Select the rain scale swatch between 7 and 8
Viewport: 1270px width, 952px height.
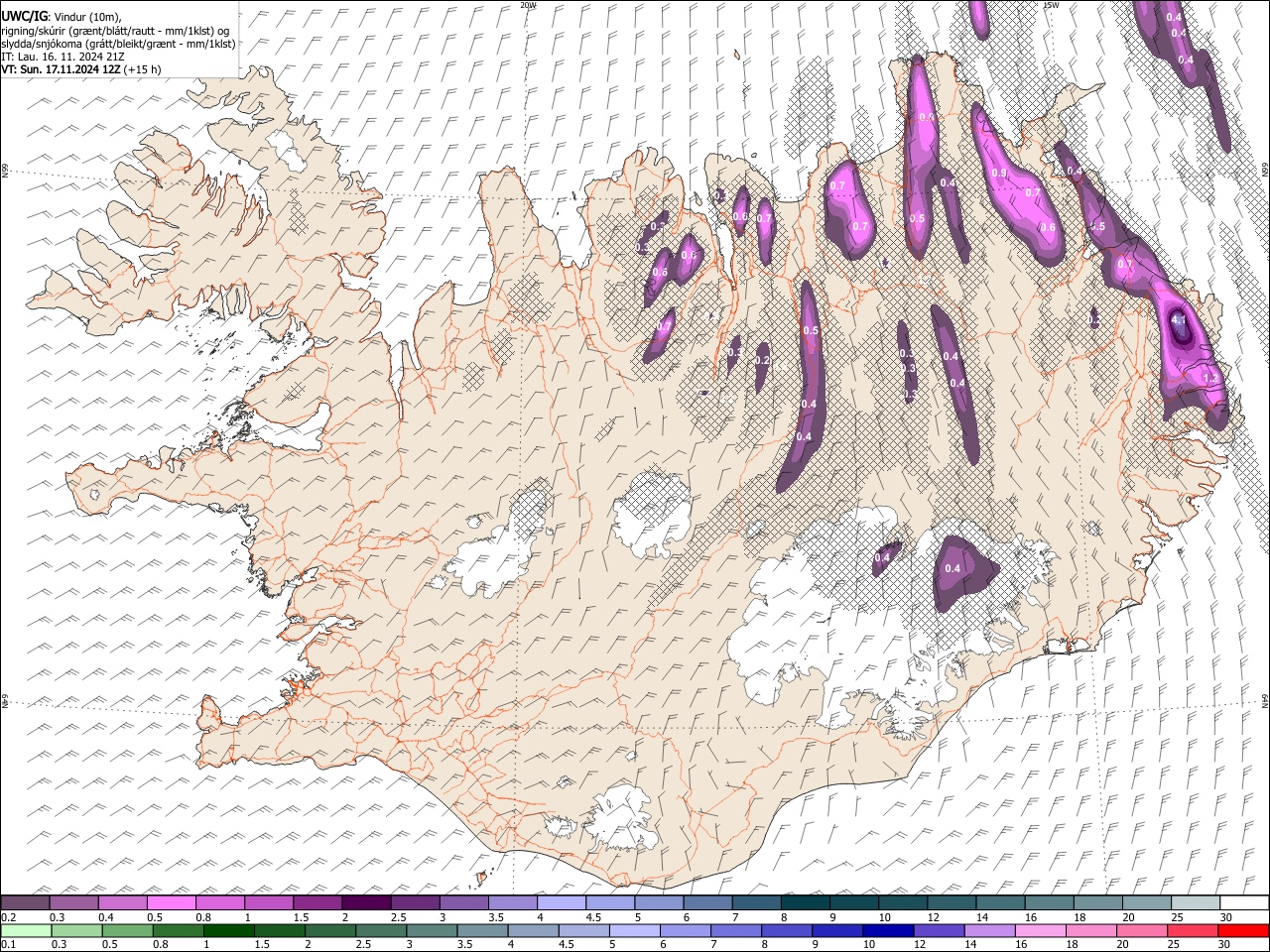(735, 930)
